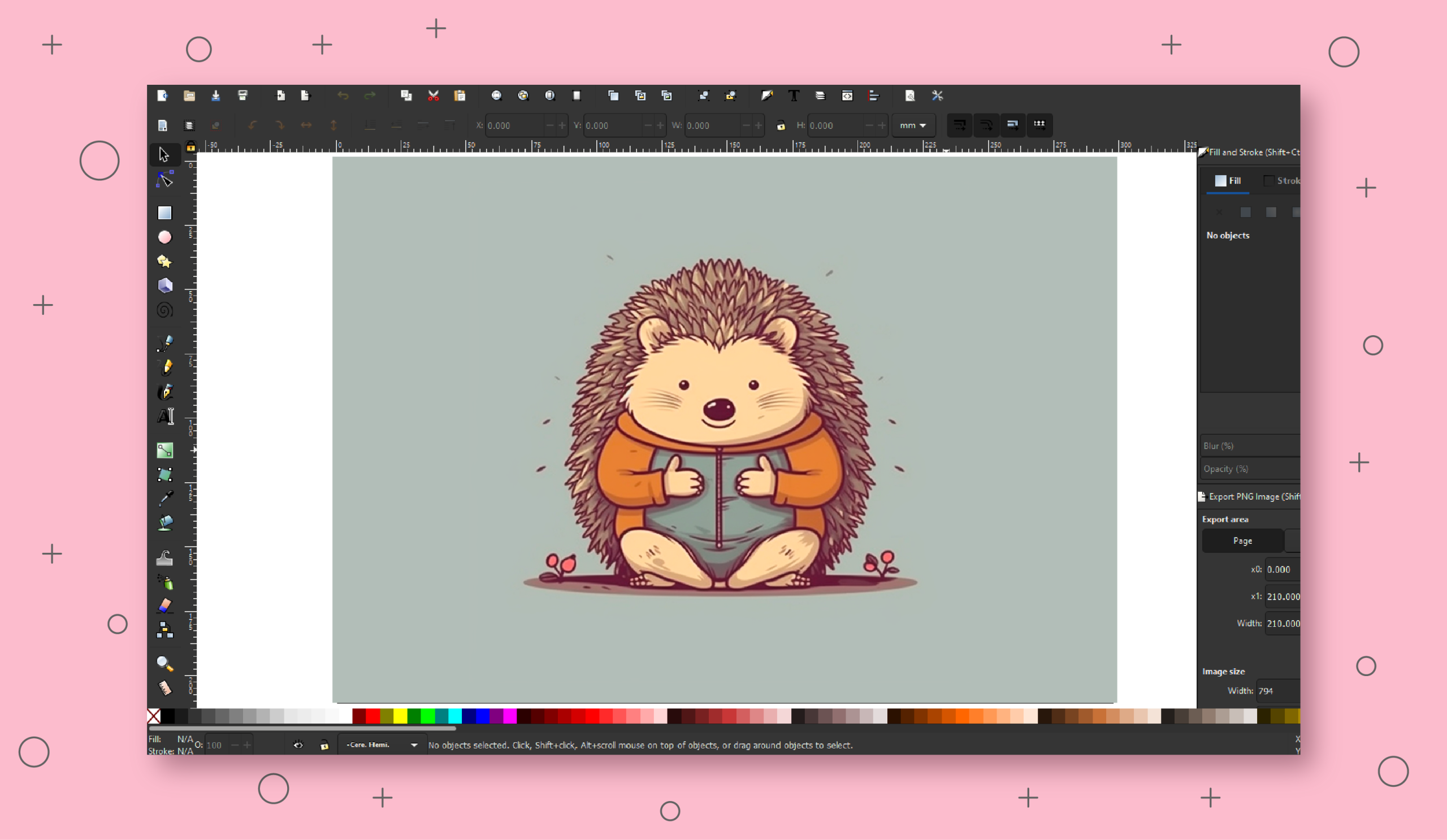Select the Eraser tool
1447x840 pixels.
click(165, 606)
